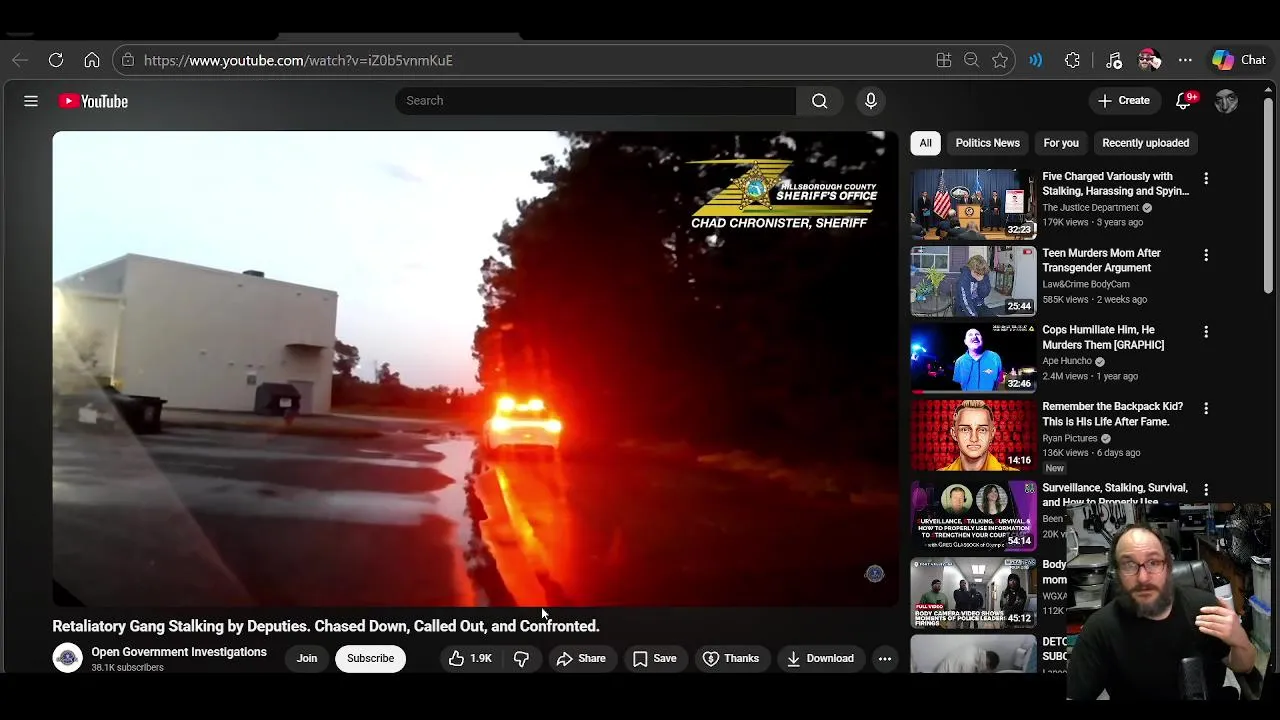Viewport: 1280px width, 720px height.
Task: Open the Open Government Investigations channel name
Action: (x=179, y=652)
